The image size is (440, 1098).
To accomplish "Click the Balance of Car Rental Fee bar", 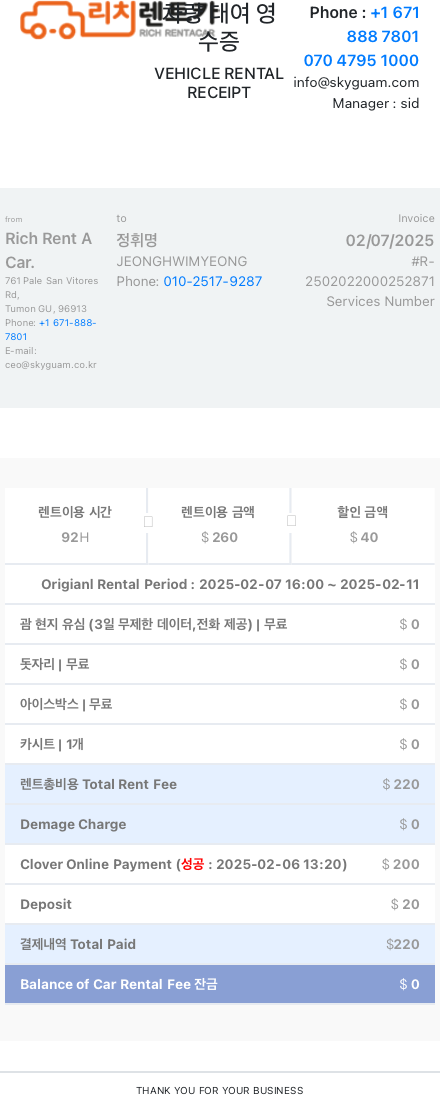I will coord(220,985).
